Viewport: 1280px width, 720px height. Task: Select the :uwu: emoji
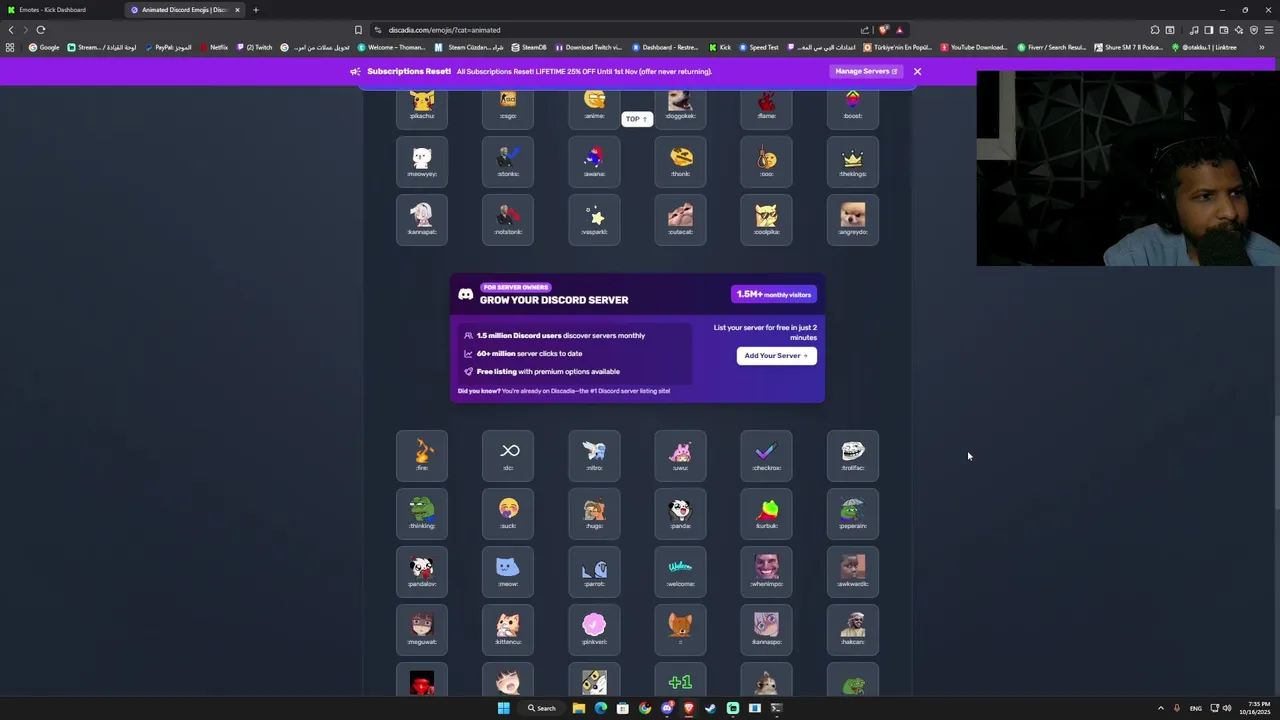pyautogui.click(x=680, y=456)
